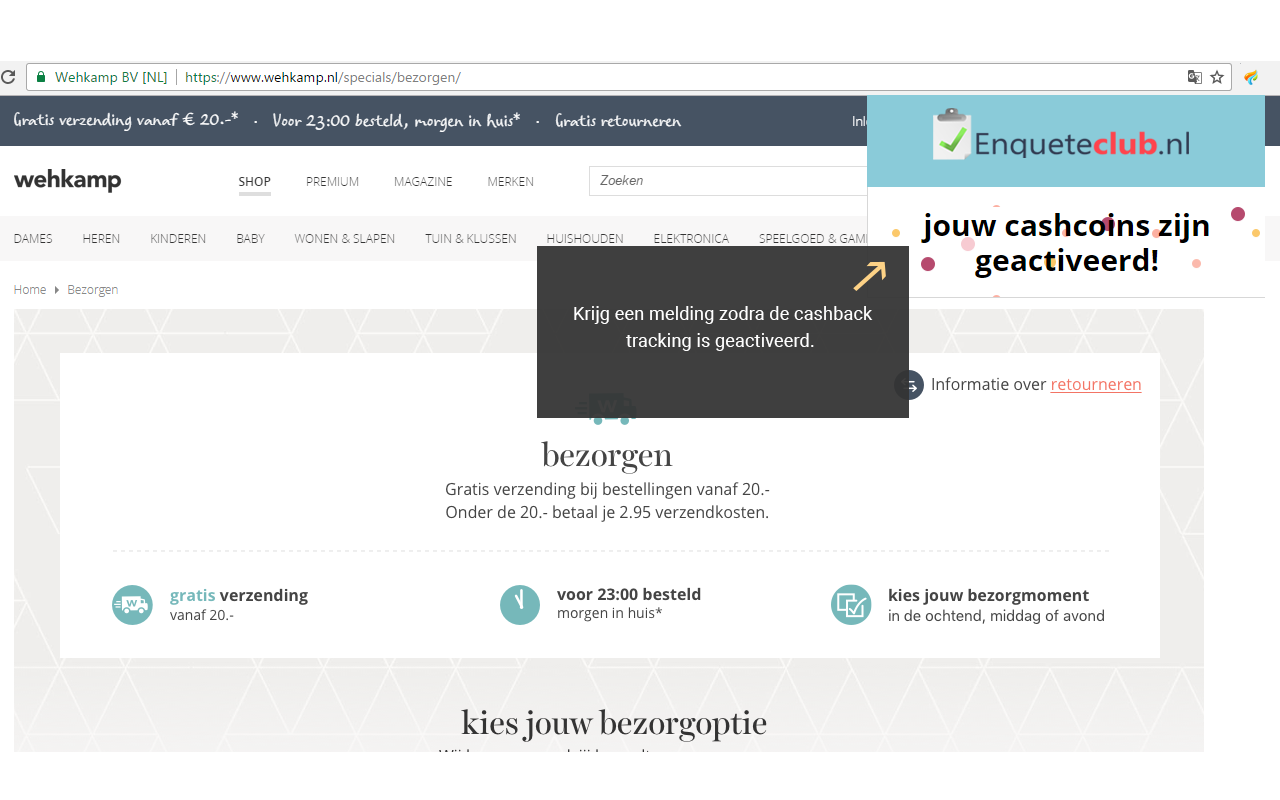This screenshot has height=800, width=1280.
Task: Click the 'bezorgen' page heading
Action: pyautogui.click(x=607, y=455)
